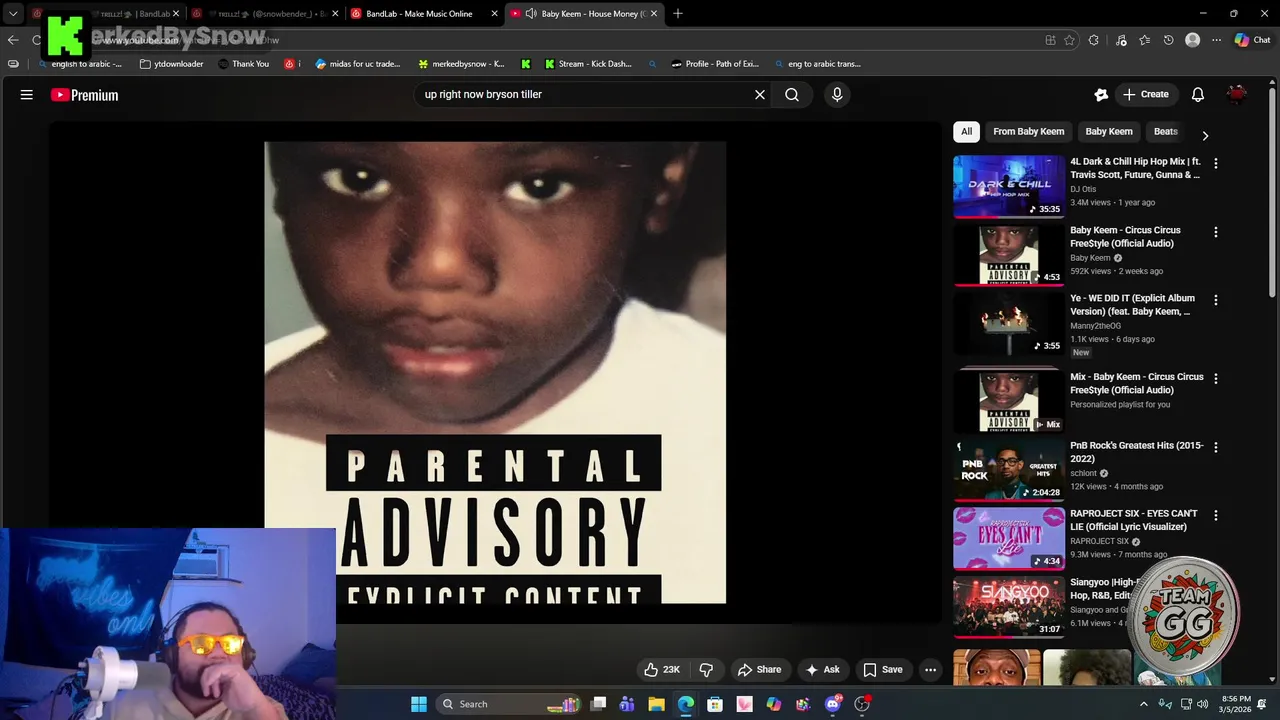Clear the search text with the X
The height and width of the screenshot is (720, 1280).
click(x=760, y=95)
